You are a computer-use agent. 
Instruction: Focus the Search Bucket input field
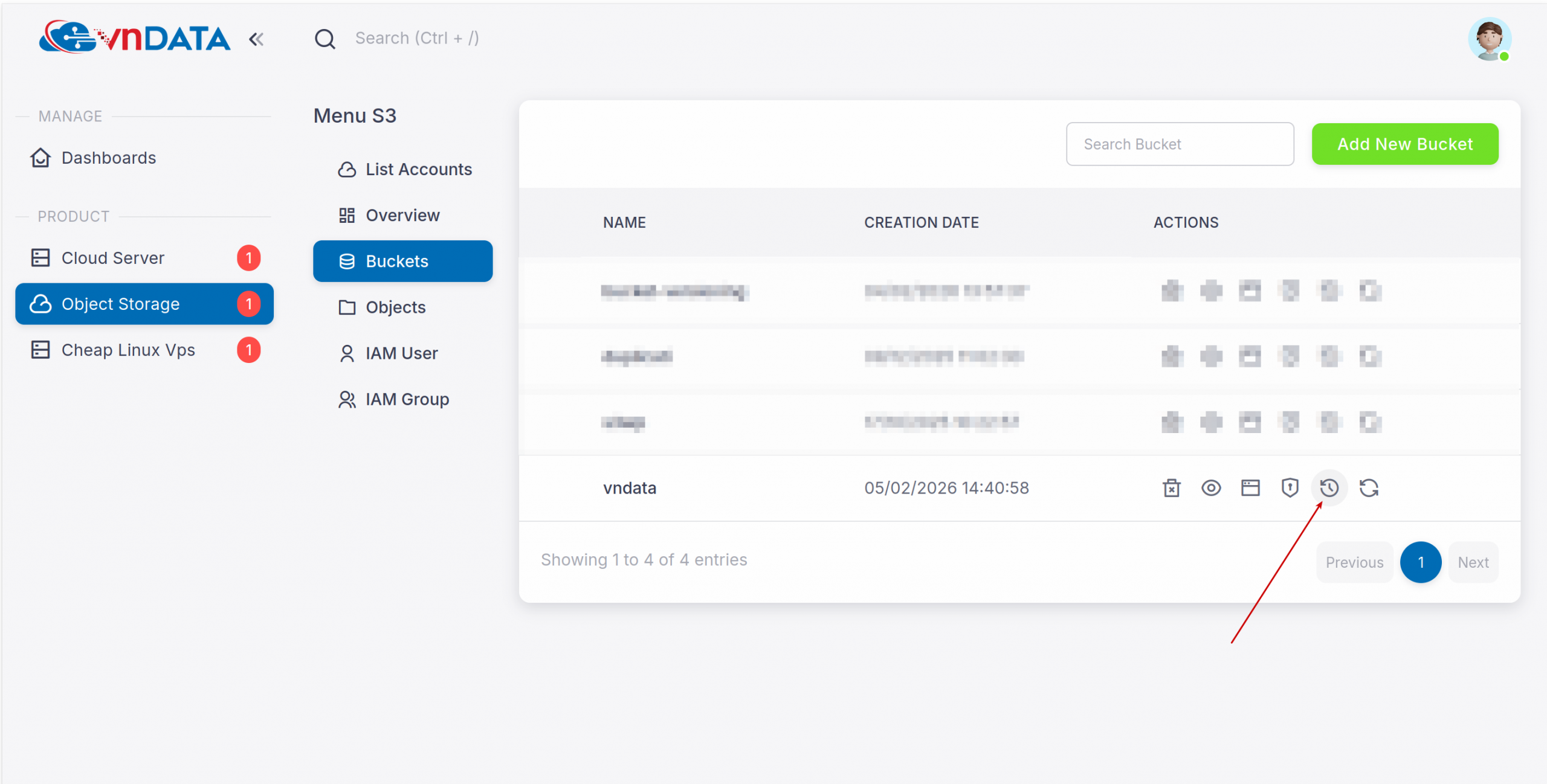click(x=1179, y=144)
